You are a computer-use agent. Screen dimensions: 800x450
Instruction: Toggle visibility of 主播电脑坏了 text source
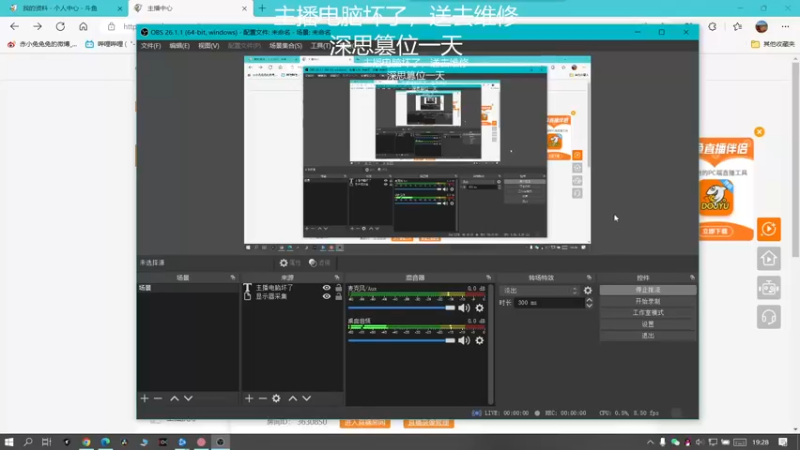[327, 288]
